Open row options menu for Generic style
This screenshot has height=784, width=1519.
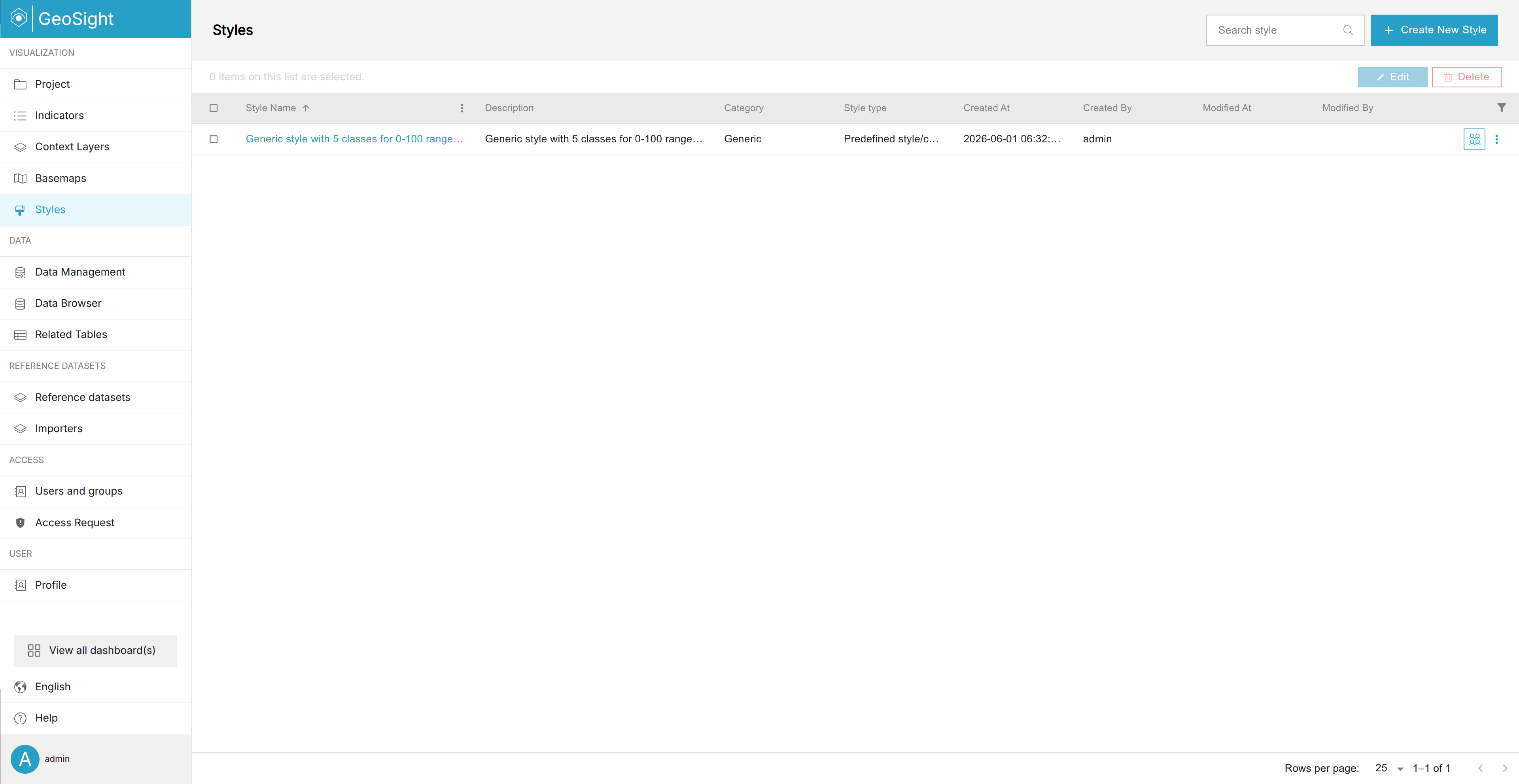click(1496, 139)
